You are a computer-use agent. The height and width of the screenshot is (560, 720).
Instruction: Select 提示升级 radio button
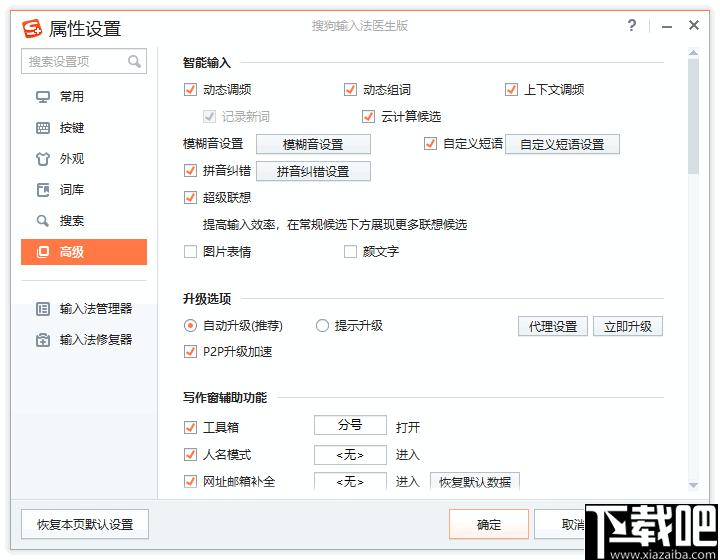pos(322,326)
